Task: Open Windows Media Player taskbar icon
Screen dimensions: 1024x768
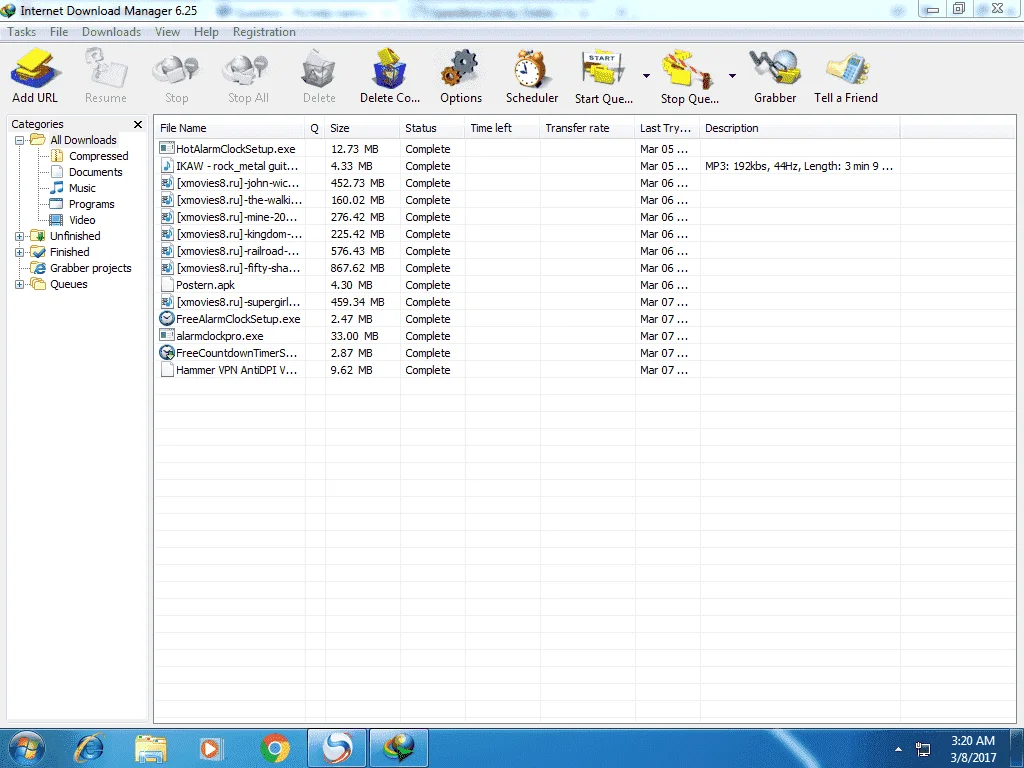Action: [211, 748]
